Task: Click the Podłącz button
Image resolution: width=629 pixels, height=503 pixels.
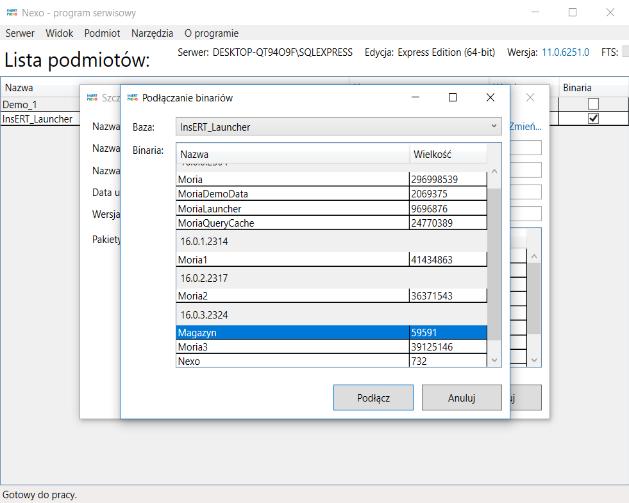Action: coord(373,398)
